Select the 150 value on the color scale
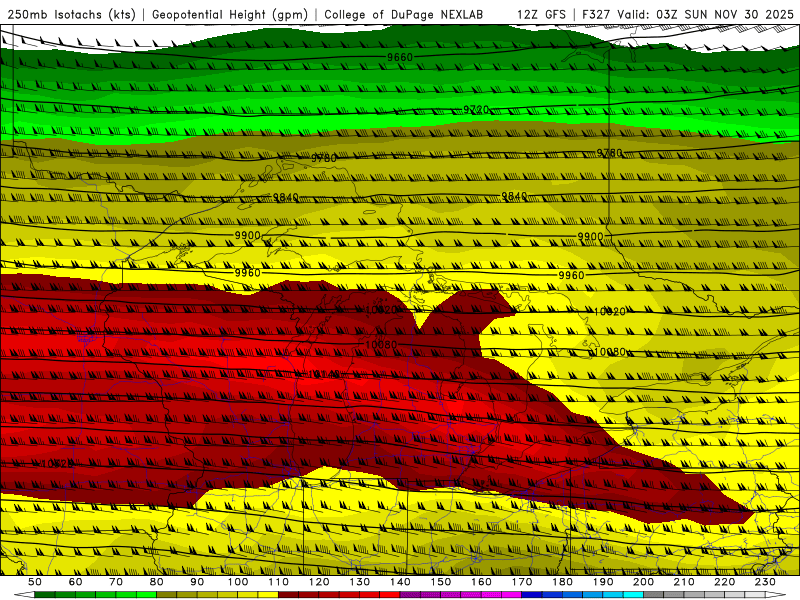800x600 pixels. [441, 582]
